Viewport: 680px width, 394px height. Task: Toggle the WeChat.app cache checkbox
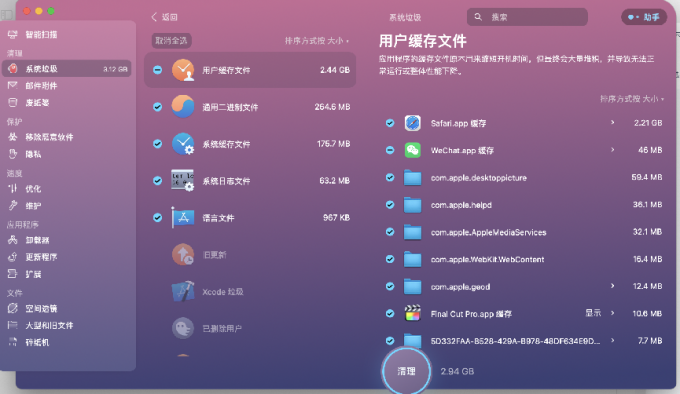(x=390, y=150)
